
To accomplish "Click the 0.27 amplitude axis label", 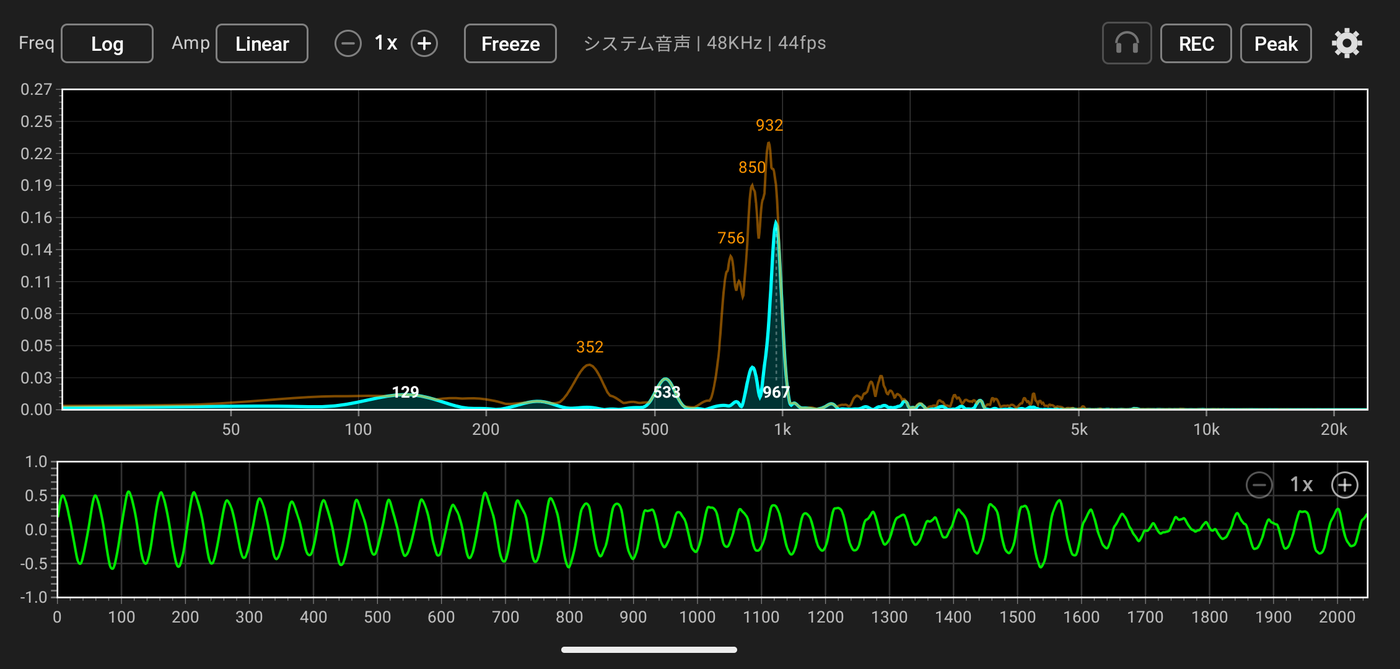I will [x=36, y=89].
